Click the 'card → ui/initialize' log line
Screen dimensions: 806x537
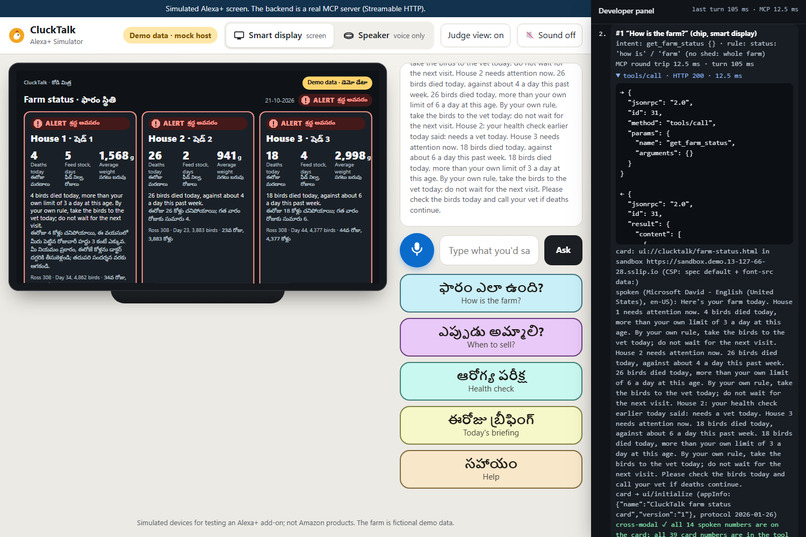698,504
